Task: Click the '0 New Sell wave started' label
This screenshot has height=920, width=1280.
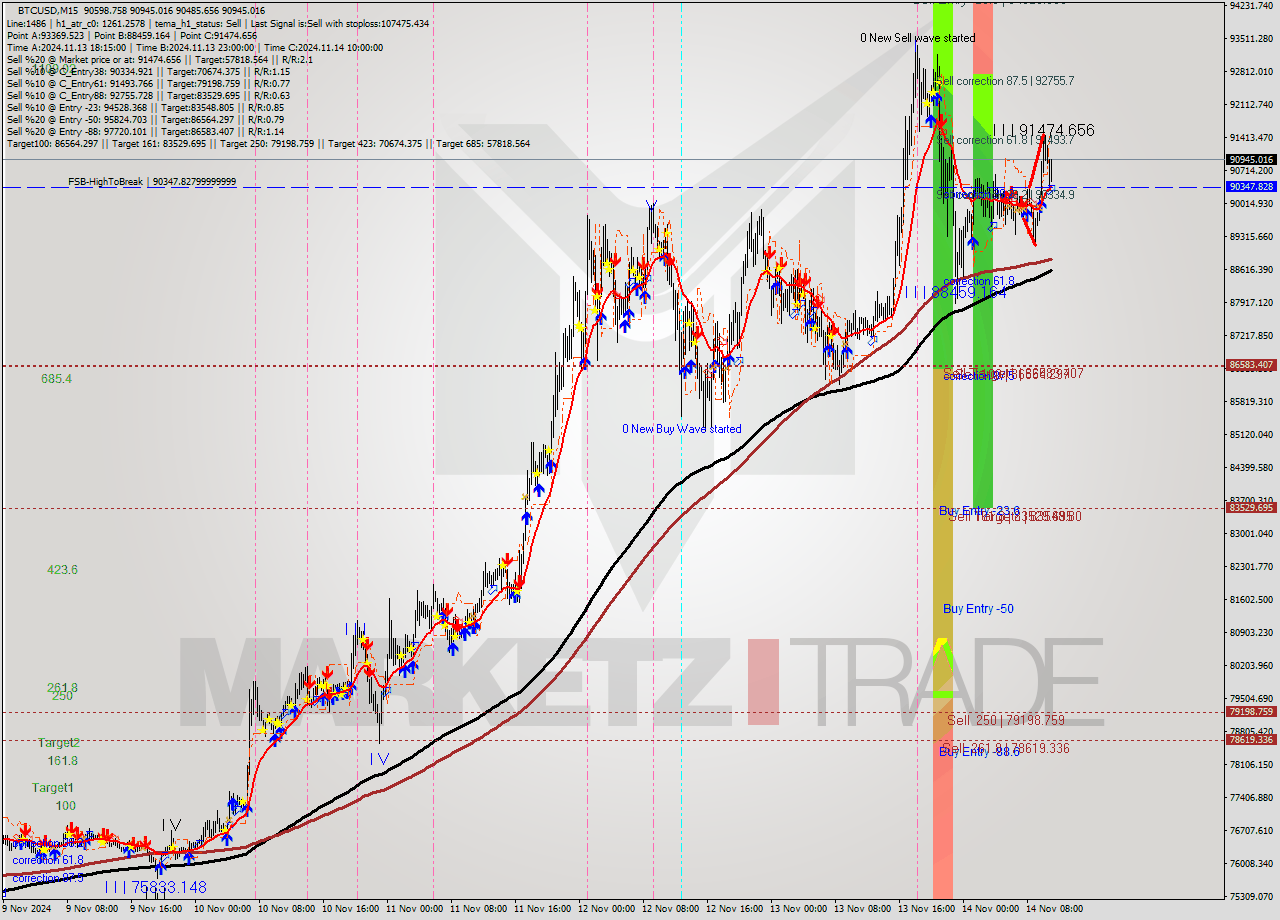Action: 917,38
